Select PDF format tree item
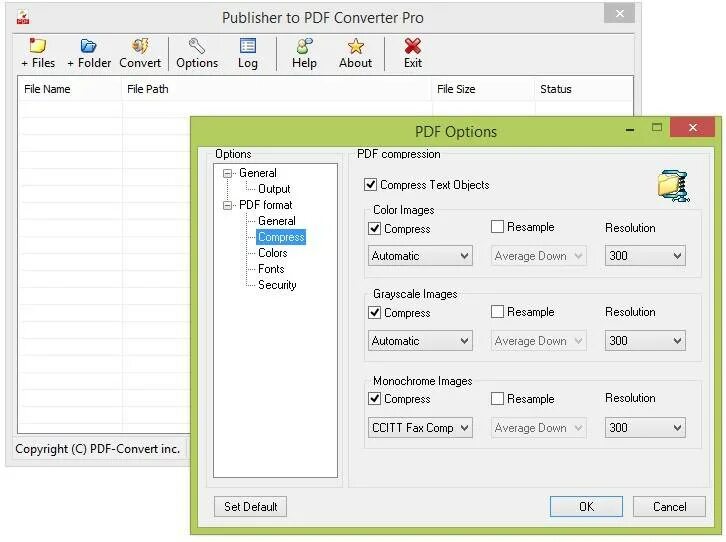The image size is (726, 542). tap(266, 205)
